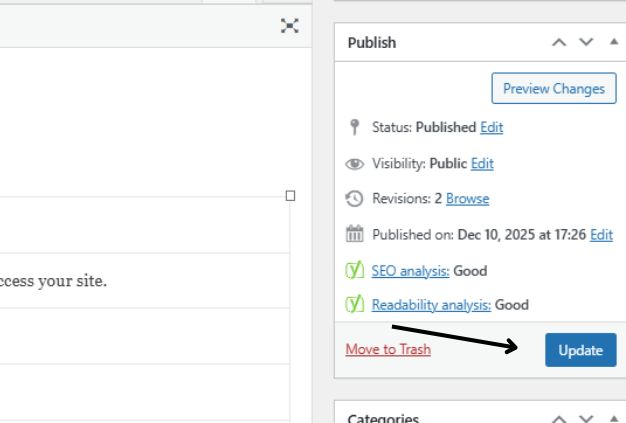Move the Publish panel down
626x423 pixels.
point(587,42)
